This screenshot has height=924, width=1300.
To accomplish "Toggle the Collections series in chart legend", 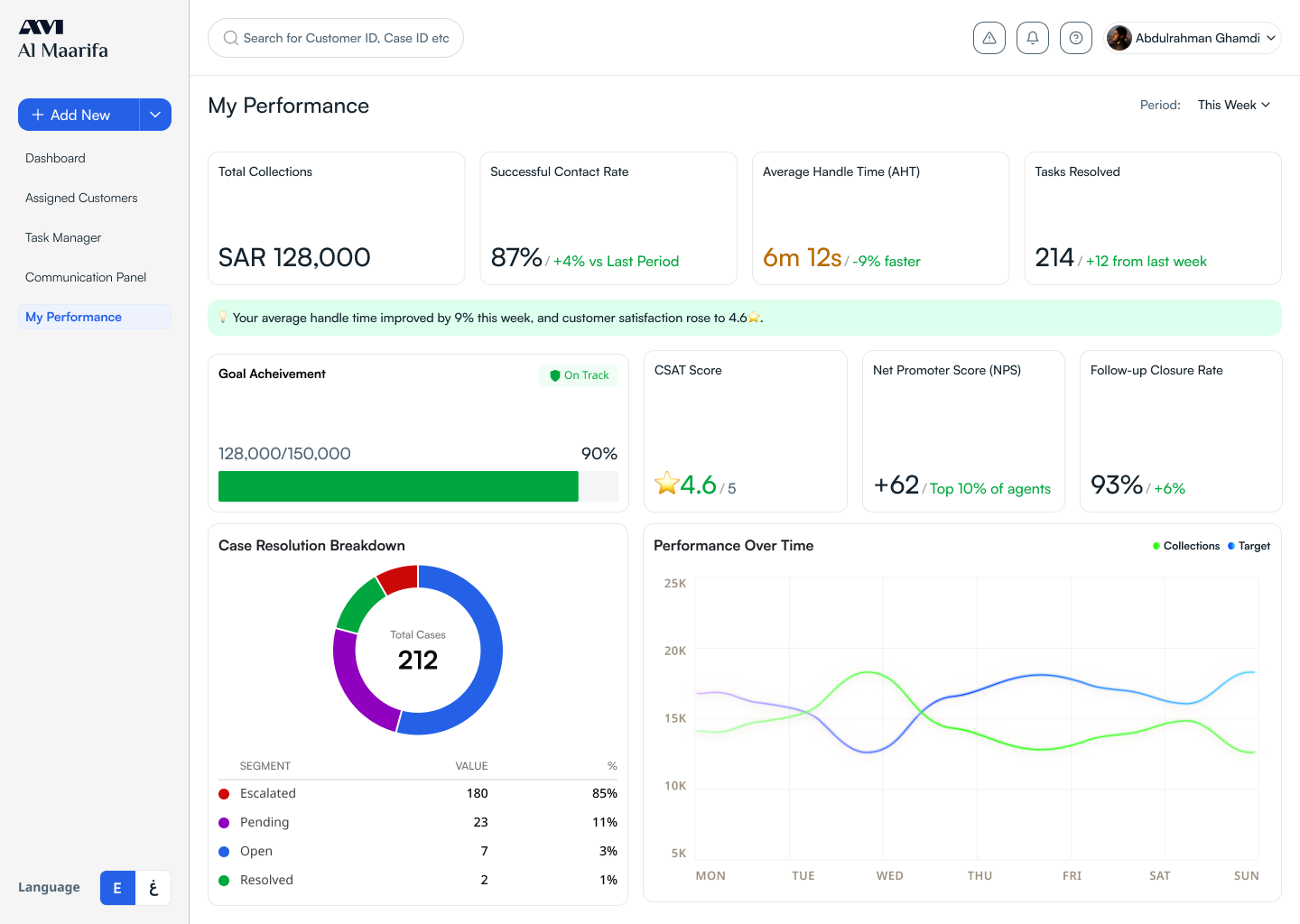I will 1185,546.
